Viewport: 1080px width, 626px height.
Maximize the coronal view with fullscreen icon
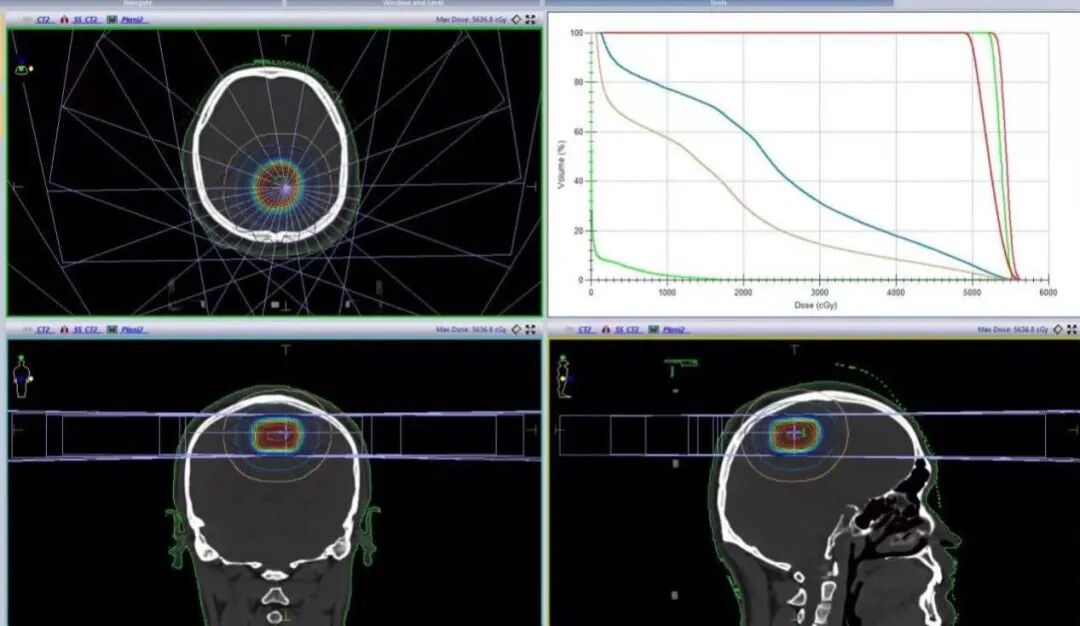[530, 330]
